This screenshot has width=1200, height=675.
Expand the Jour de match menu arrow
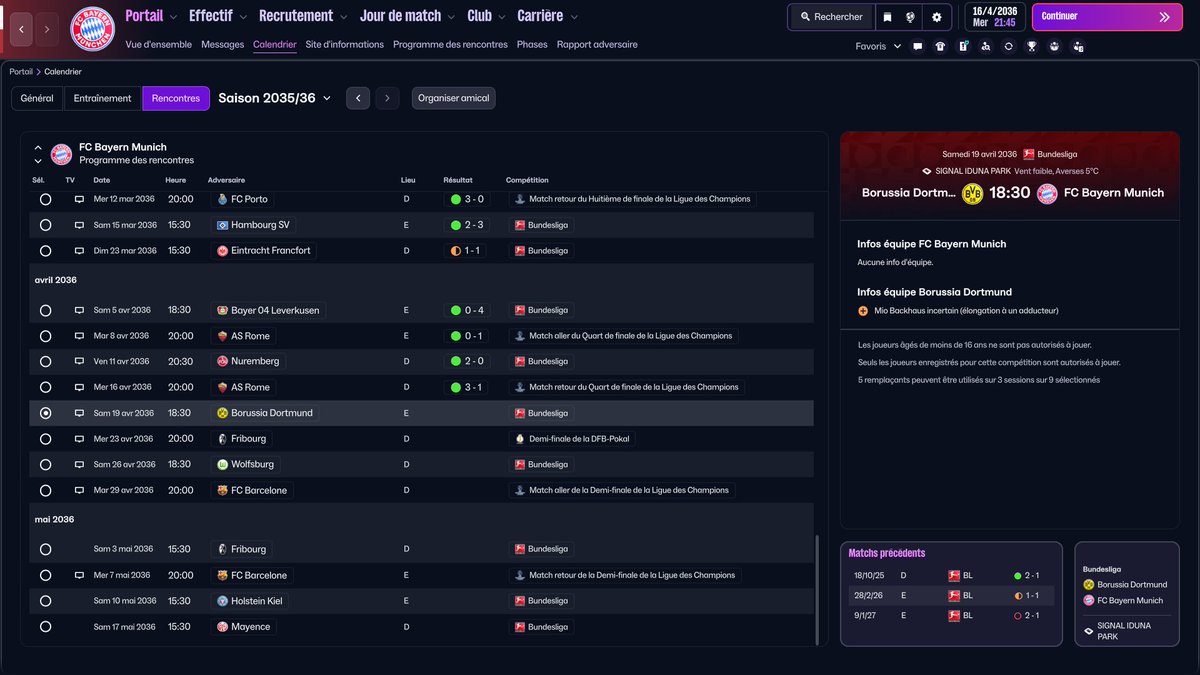pos(452,17)
